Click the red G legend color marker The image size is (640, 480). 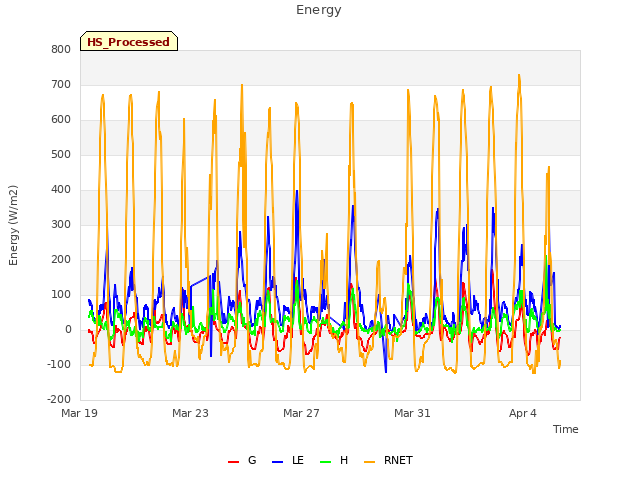coord(233,462)
